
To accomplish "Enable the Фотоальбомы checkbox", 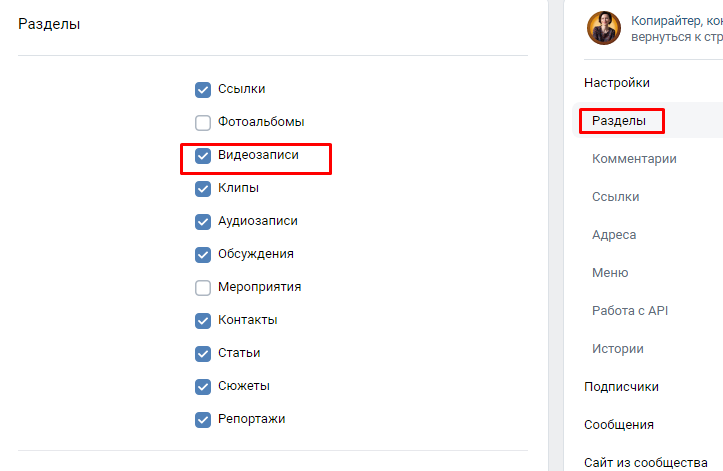I will (x=203, y=122).
